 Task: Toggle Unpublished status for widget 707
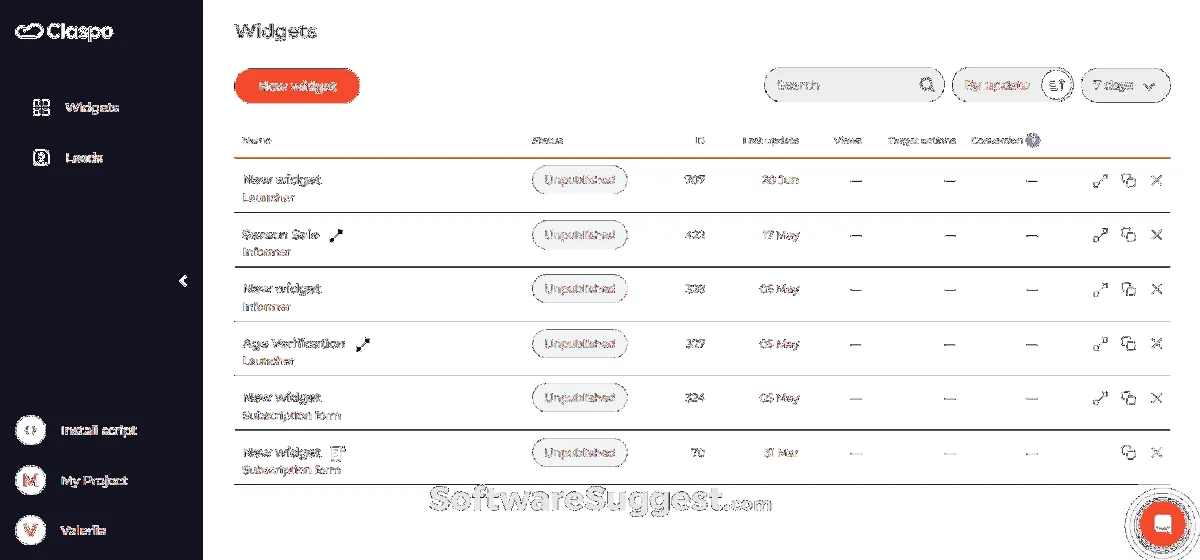click(x=579, y=181)
